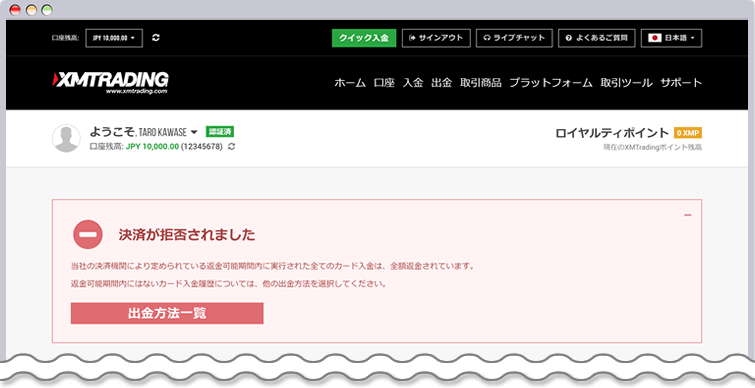Open ライブチャット support

[514, 38]
